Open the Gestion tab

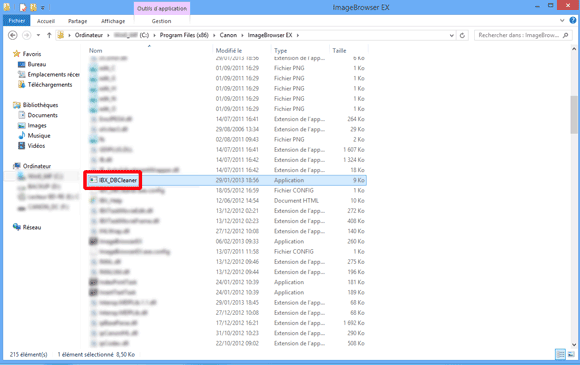[161, 21]
